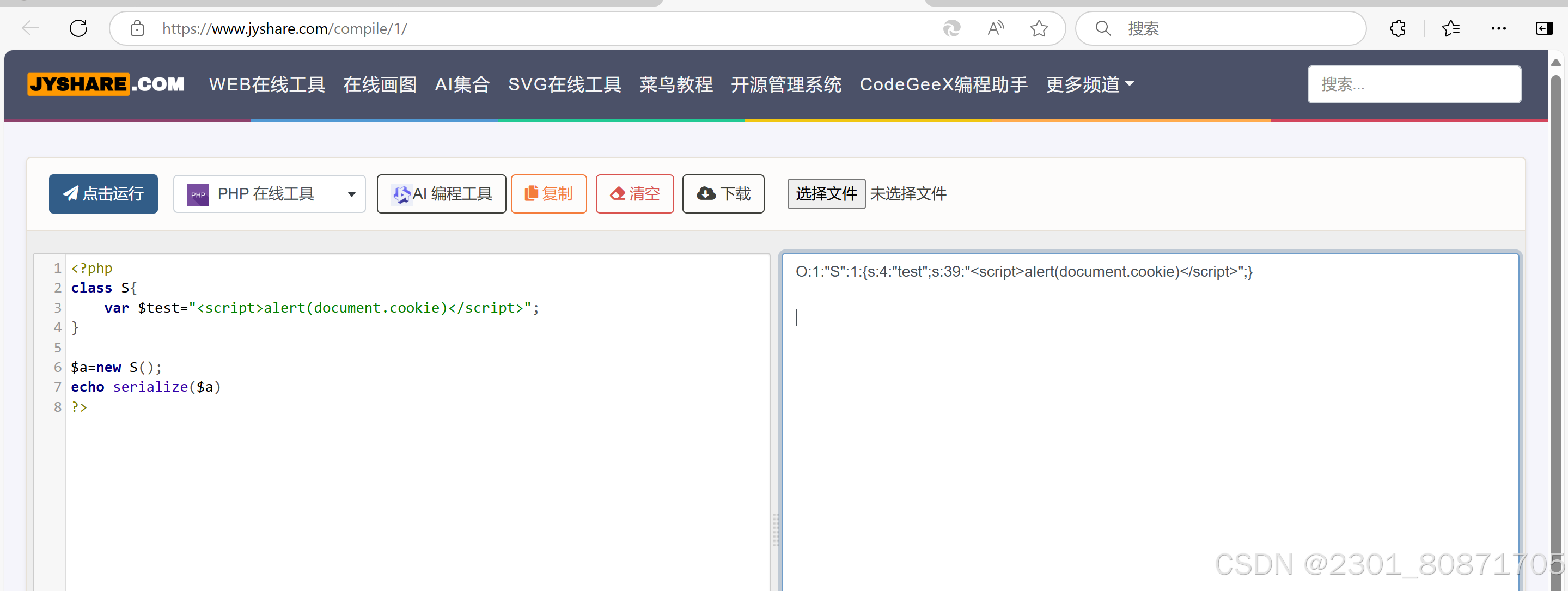Click the browser refresh icon
The height and width of the screenshot is (591, 1568).
point(78,29)
